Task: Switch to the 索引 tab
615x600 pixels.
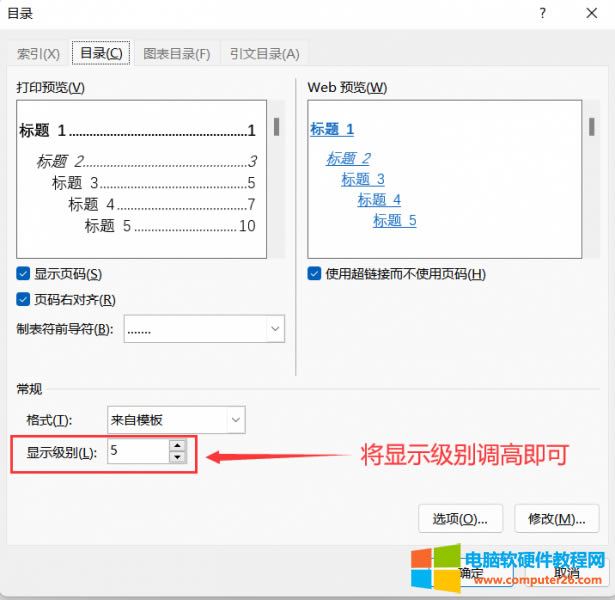Action: [39, 54]
